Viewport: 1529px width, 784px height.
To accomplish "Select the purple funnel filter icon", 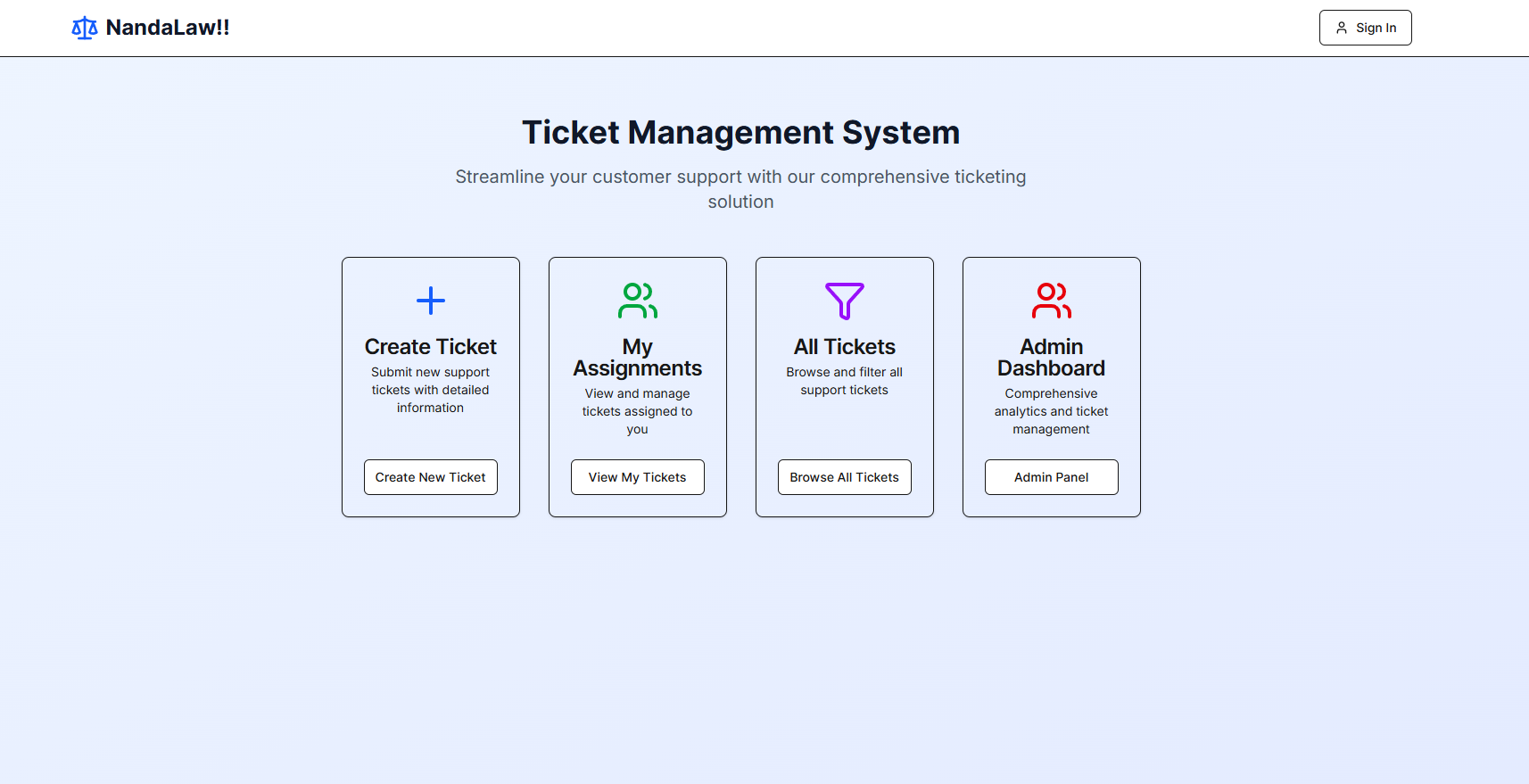I will coord(845,301).
